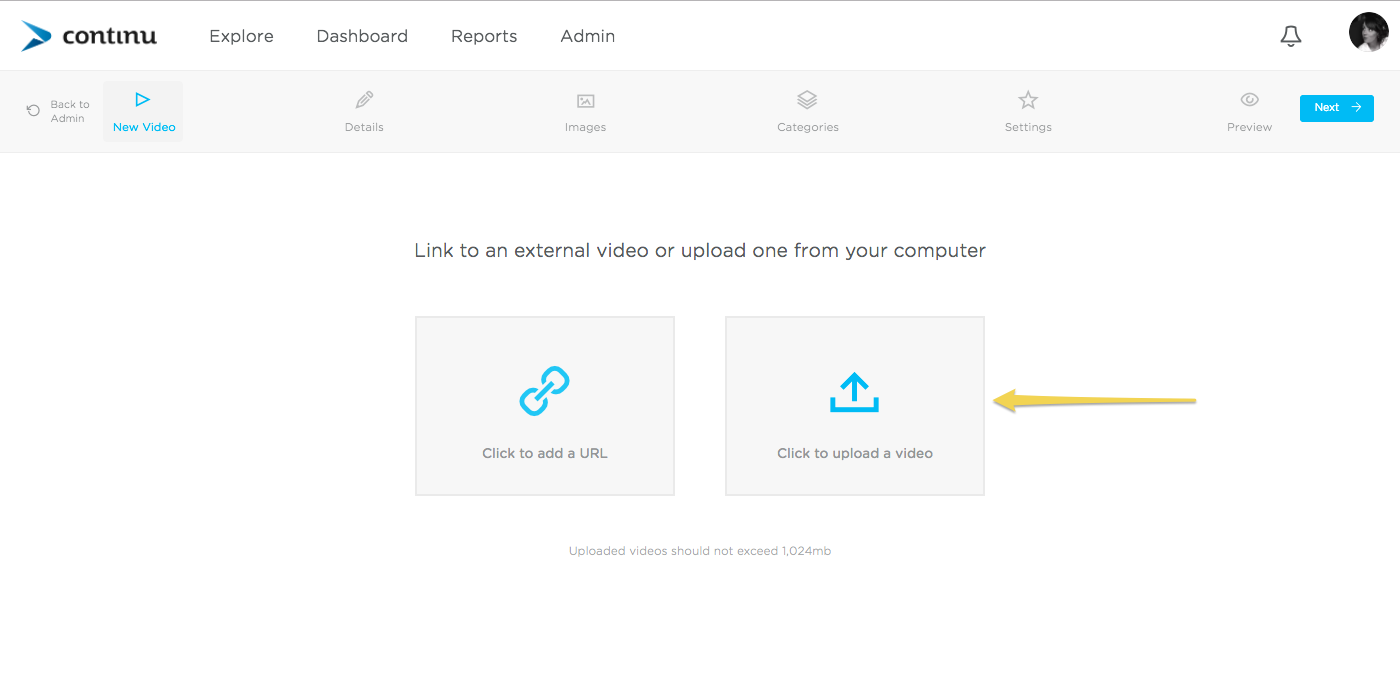Go to the Categories step label
Image resolution: width=1400 pixels, height=700 pixels.
pos(808,127)
